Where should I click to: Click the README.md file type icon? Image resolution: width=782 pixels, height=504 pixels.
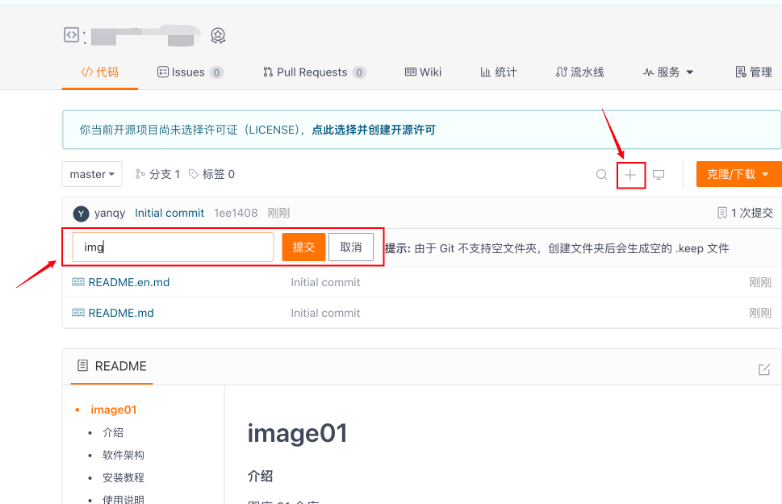(x=78, y=313)
